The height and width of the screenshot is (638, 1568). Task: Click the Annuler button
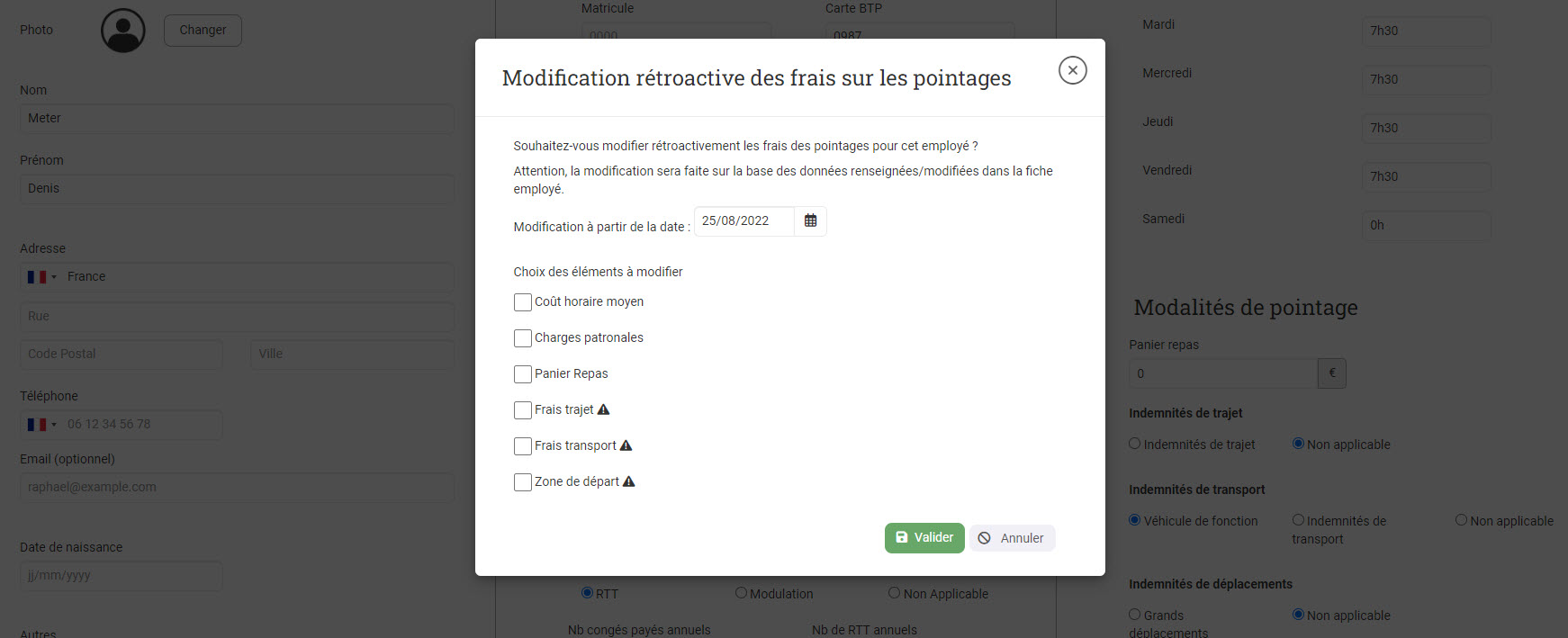point(1012,538)
